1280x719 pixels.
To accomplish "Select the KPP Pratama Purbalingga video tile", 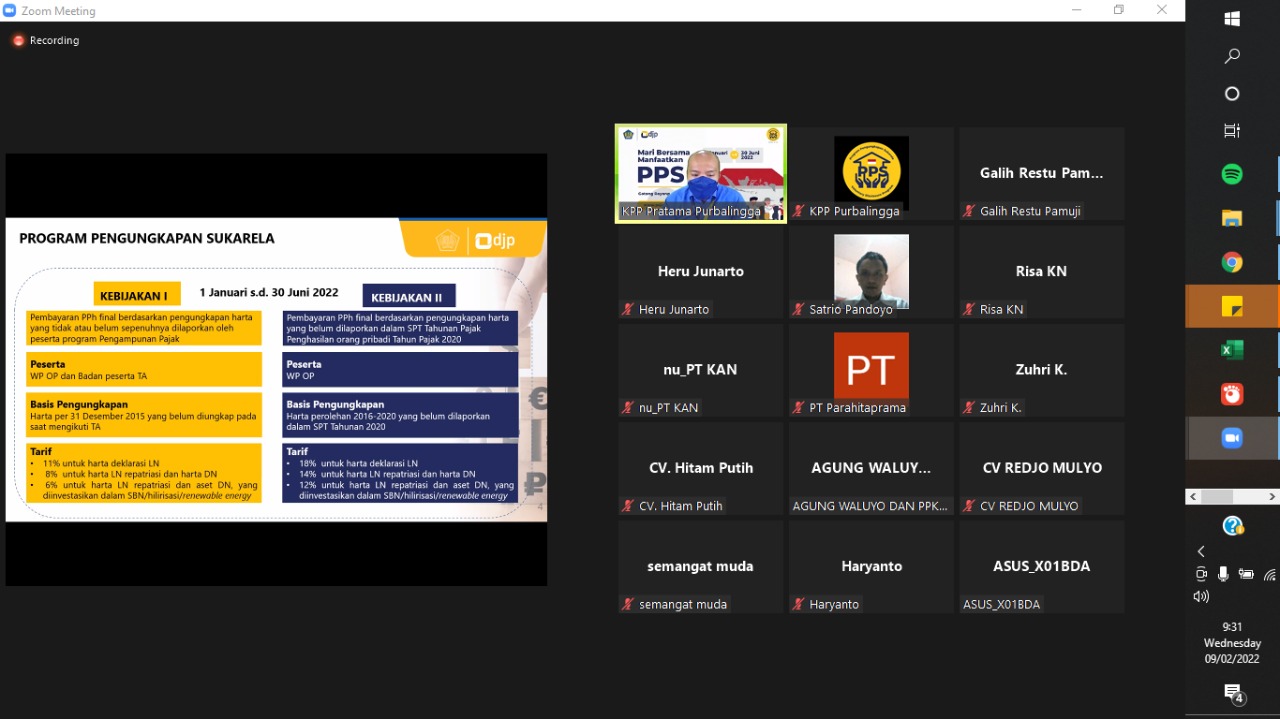I will [x=700, y=172].
